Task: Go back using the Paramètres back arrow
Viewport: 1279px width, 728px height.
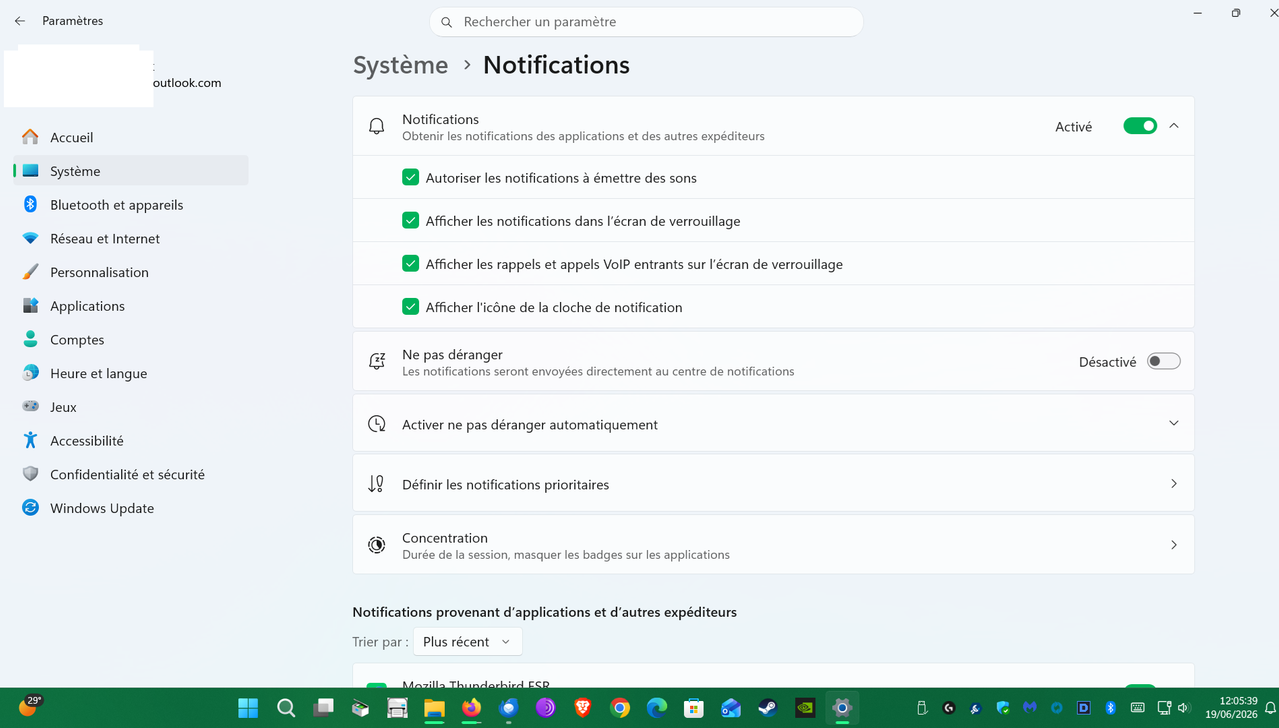Action: point(20,21)
